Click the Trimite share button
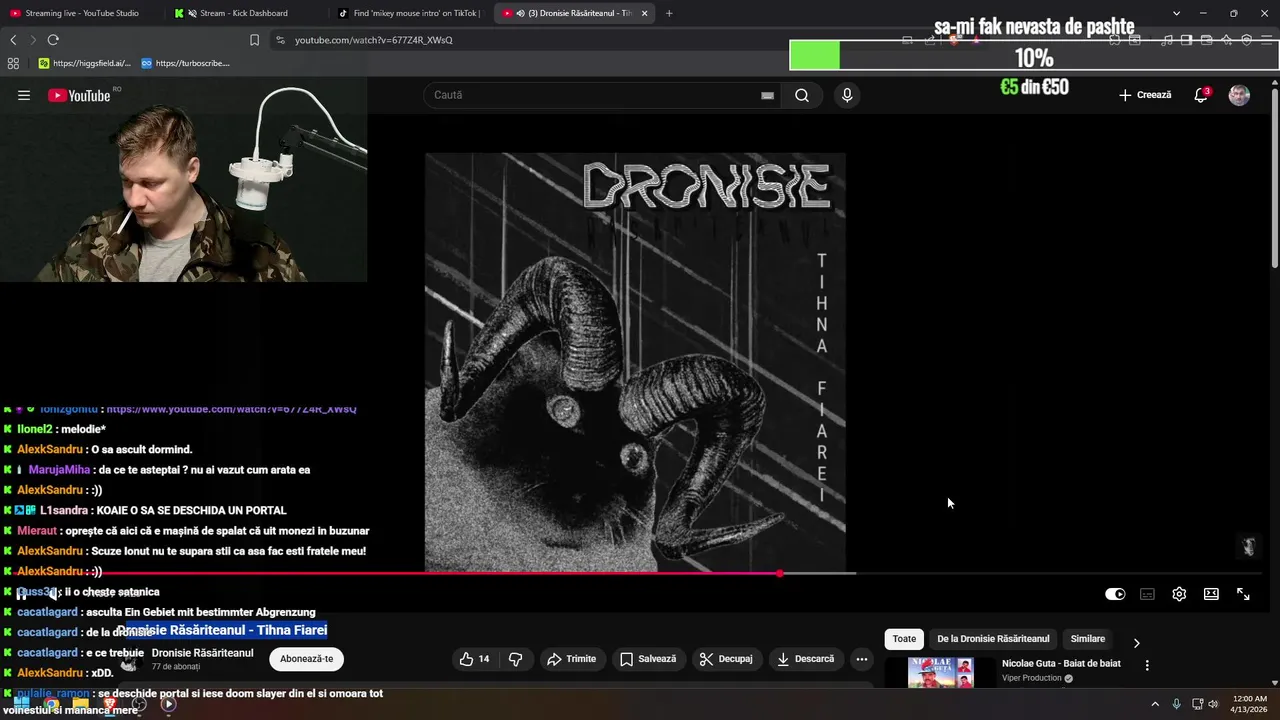The height and width of the screenshot is (720, 1280). point(572,659)
